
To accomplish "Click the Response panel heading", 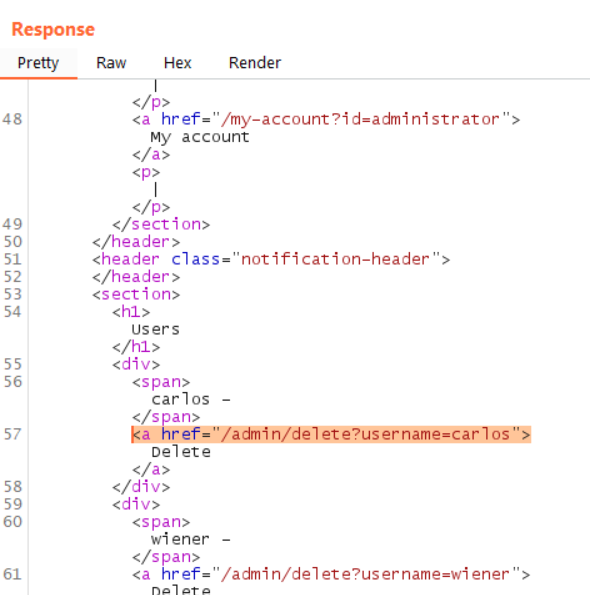I will 53,30.
